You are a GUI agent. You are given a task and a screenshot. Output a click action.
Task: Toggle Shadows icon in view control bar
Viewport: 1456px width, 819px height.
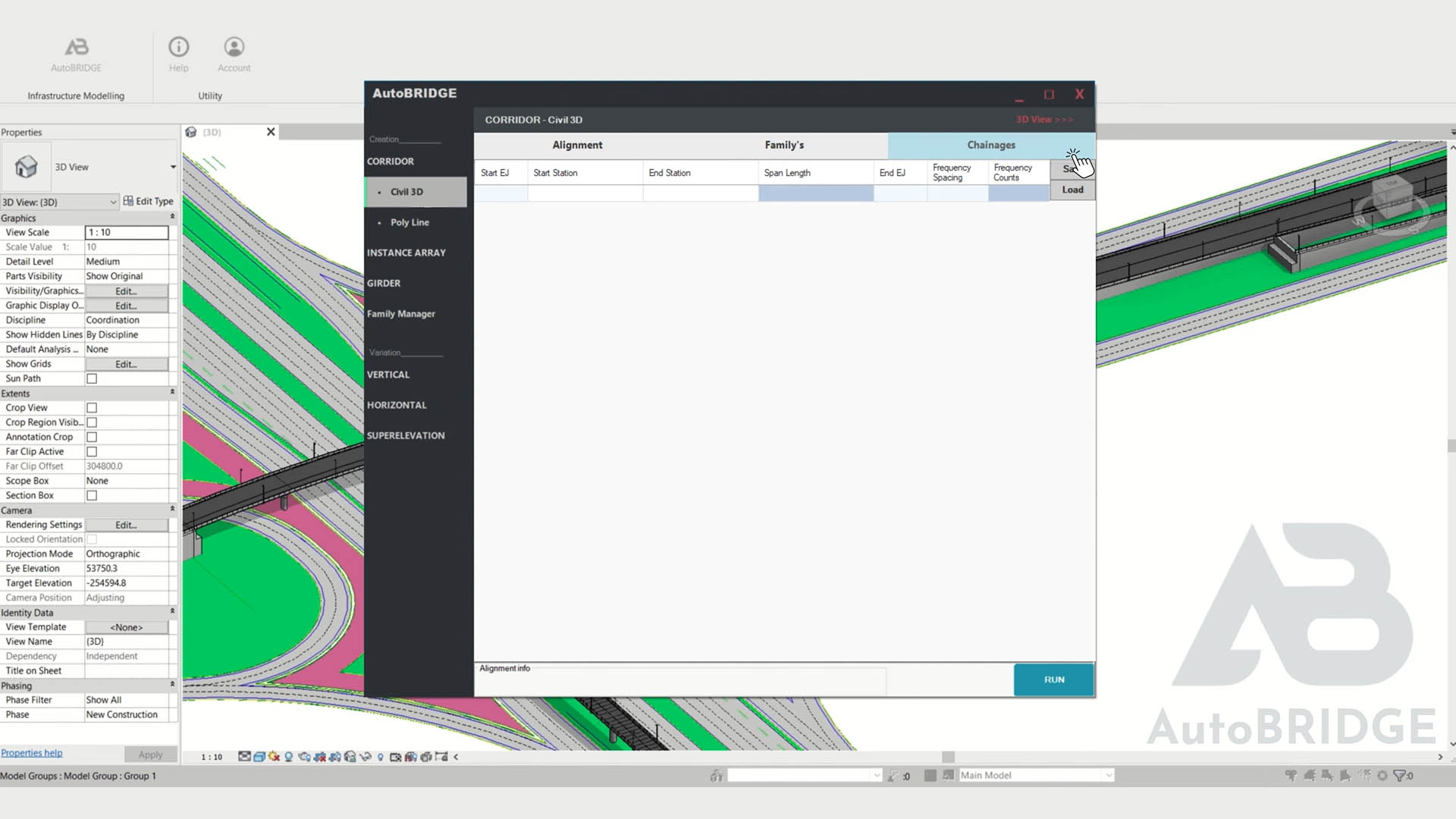[289, 757]
